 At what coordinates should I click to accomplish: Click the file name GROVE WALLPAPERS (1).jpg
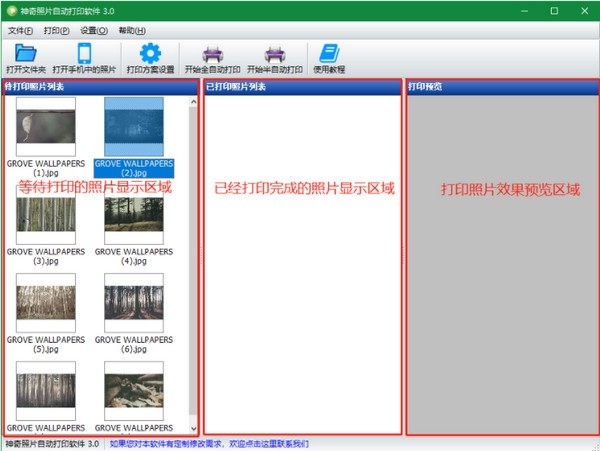[46, 168]
